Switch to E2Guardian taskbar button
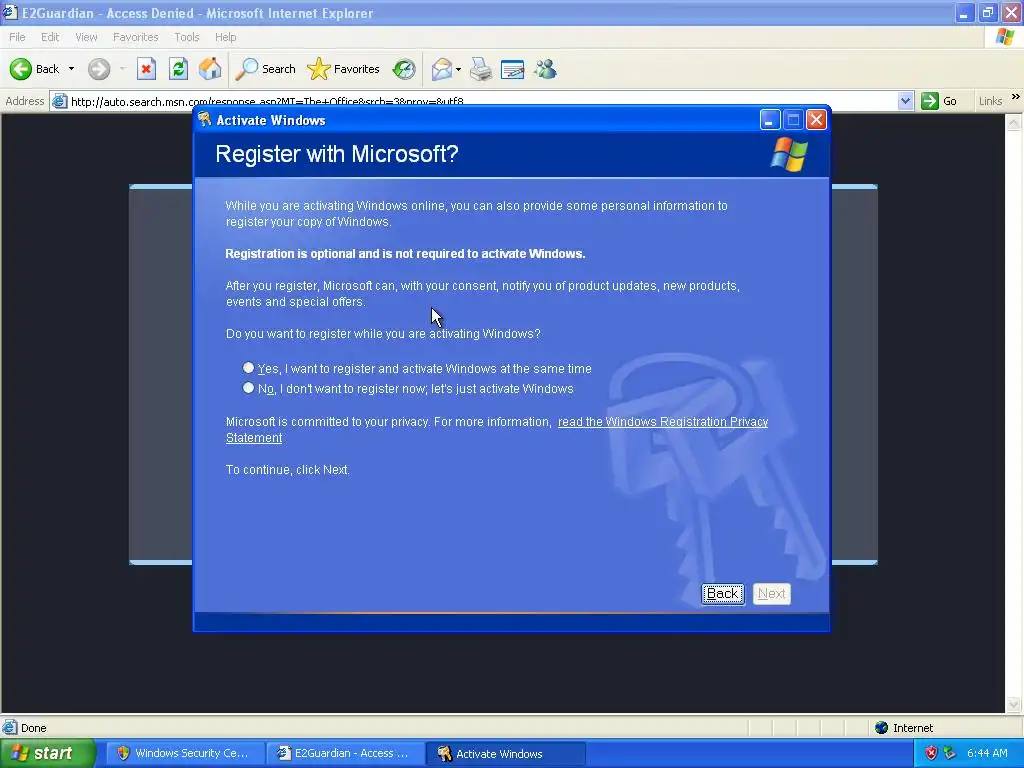The width and height of the screenshot is (1024, 768). [x=345, y=753]
